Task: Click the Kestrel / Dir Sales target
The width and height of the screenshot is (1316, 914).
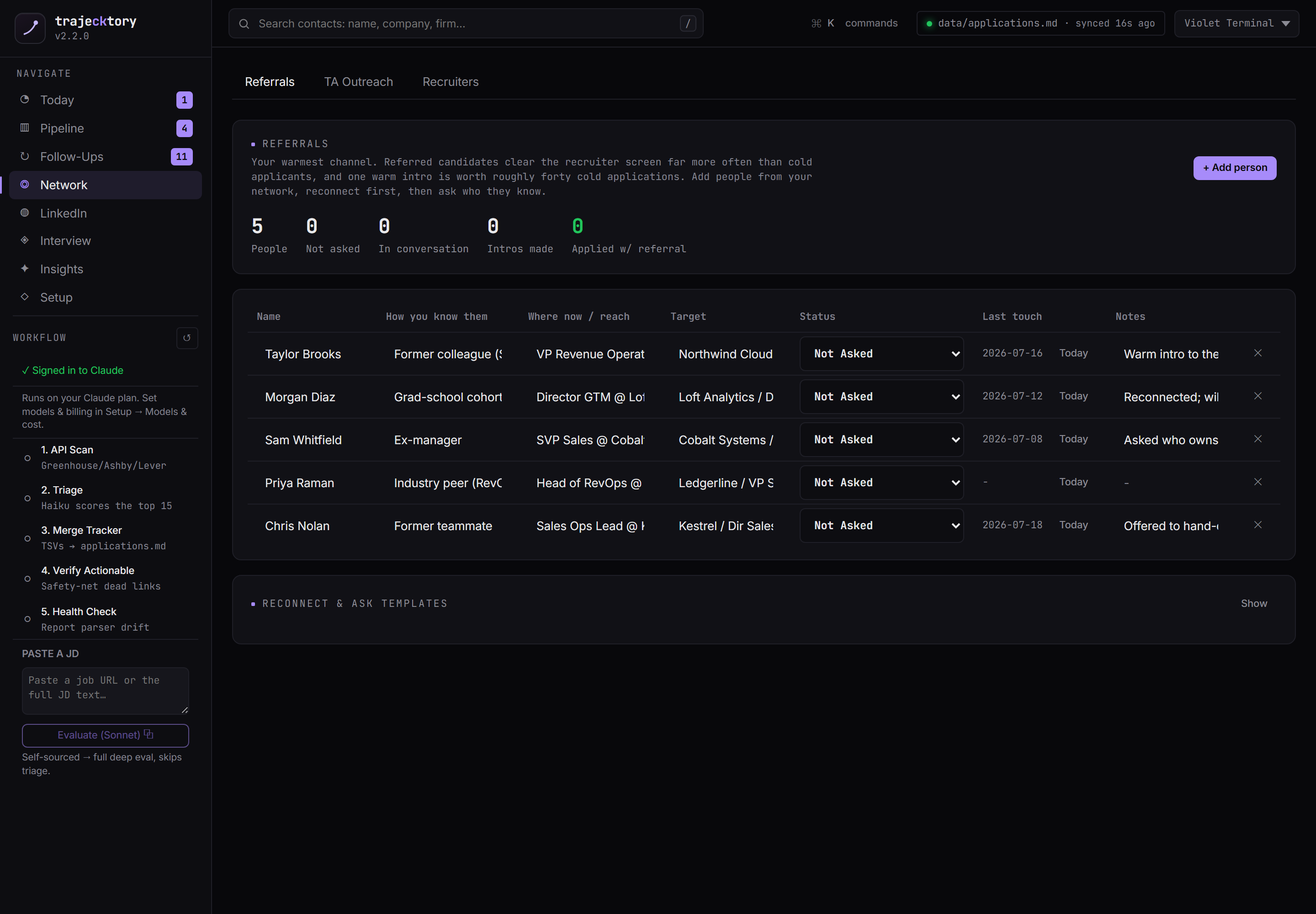Action: pos(726,526)
